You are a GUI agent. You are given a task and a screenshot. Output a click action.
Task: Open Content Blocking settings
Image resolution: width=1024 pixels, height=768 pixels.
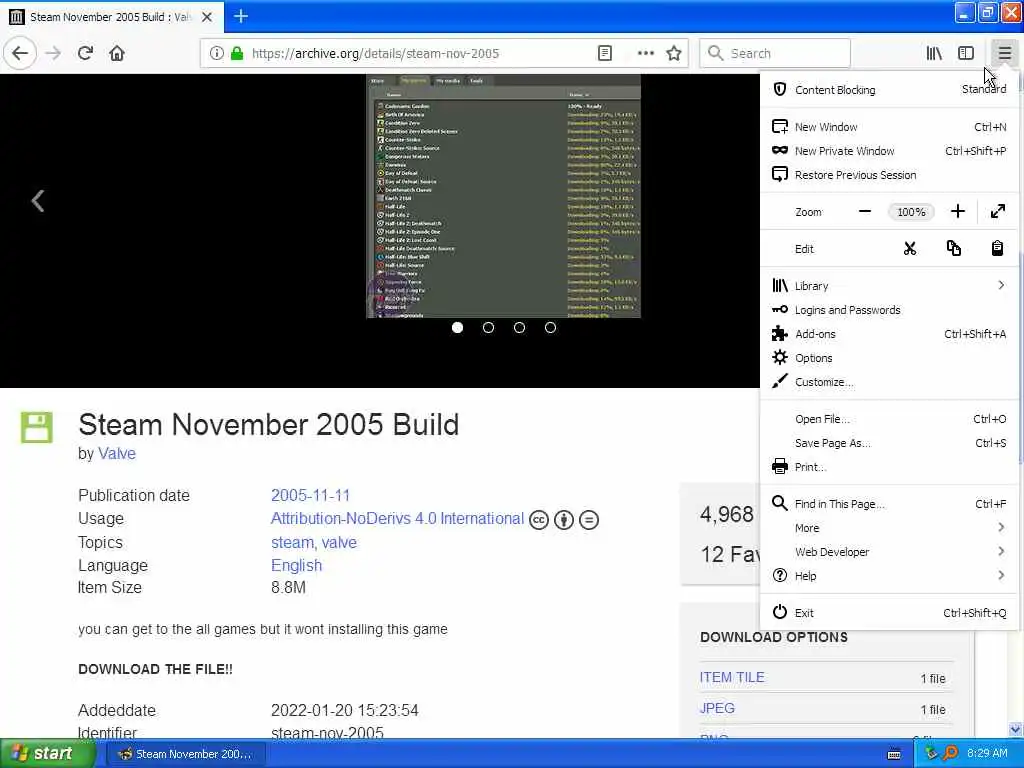click(889, 89)
